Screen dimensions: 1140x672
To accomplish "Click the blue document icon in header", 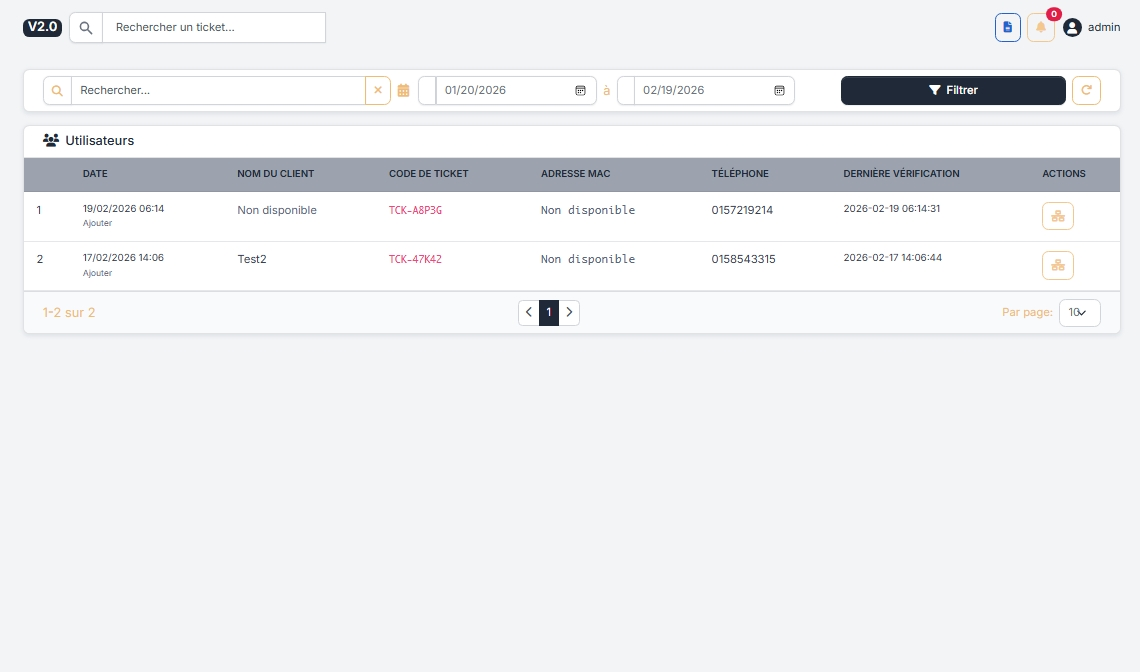I will coord(1007,27).
